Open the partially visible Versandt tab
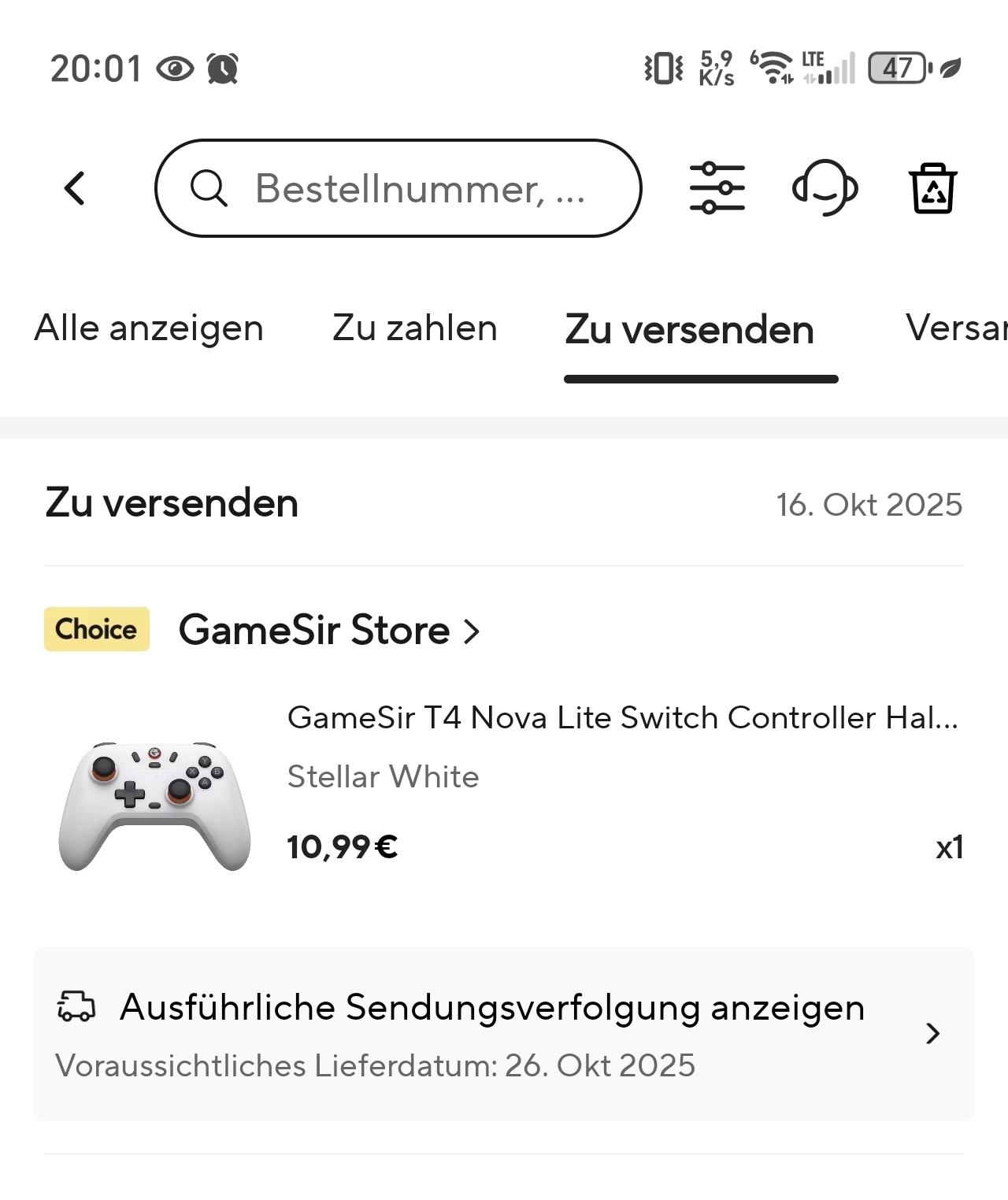This screenshot has height=1200, width=1008. click(956, 328)
